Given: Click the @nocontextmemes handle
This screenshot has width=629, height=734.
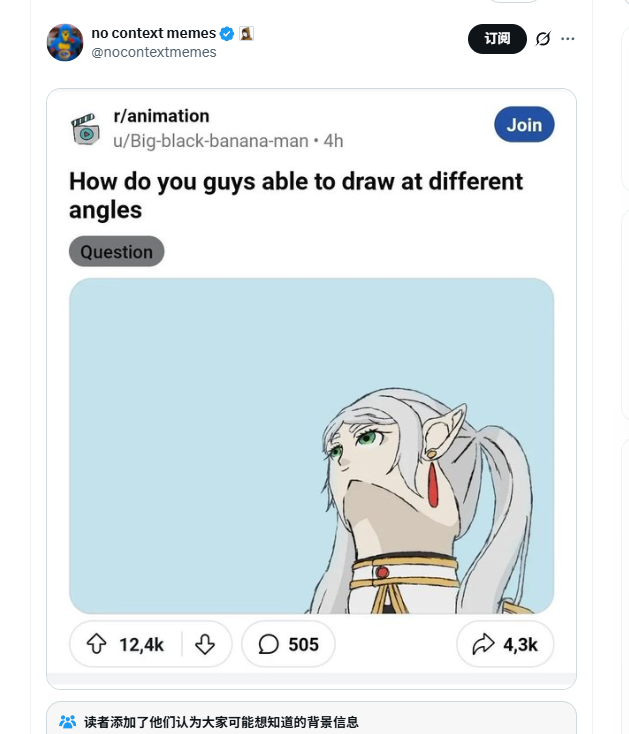Looking at the screenshot, I should (154, 52).
